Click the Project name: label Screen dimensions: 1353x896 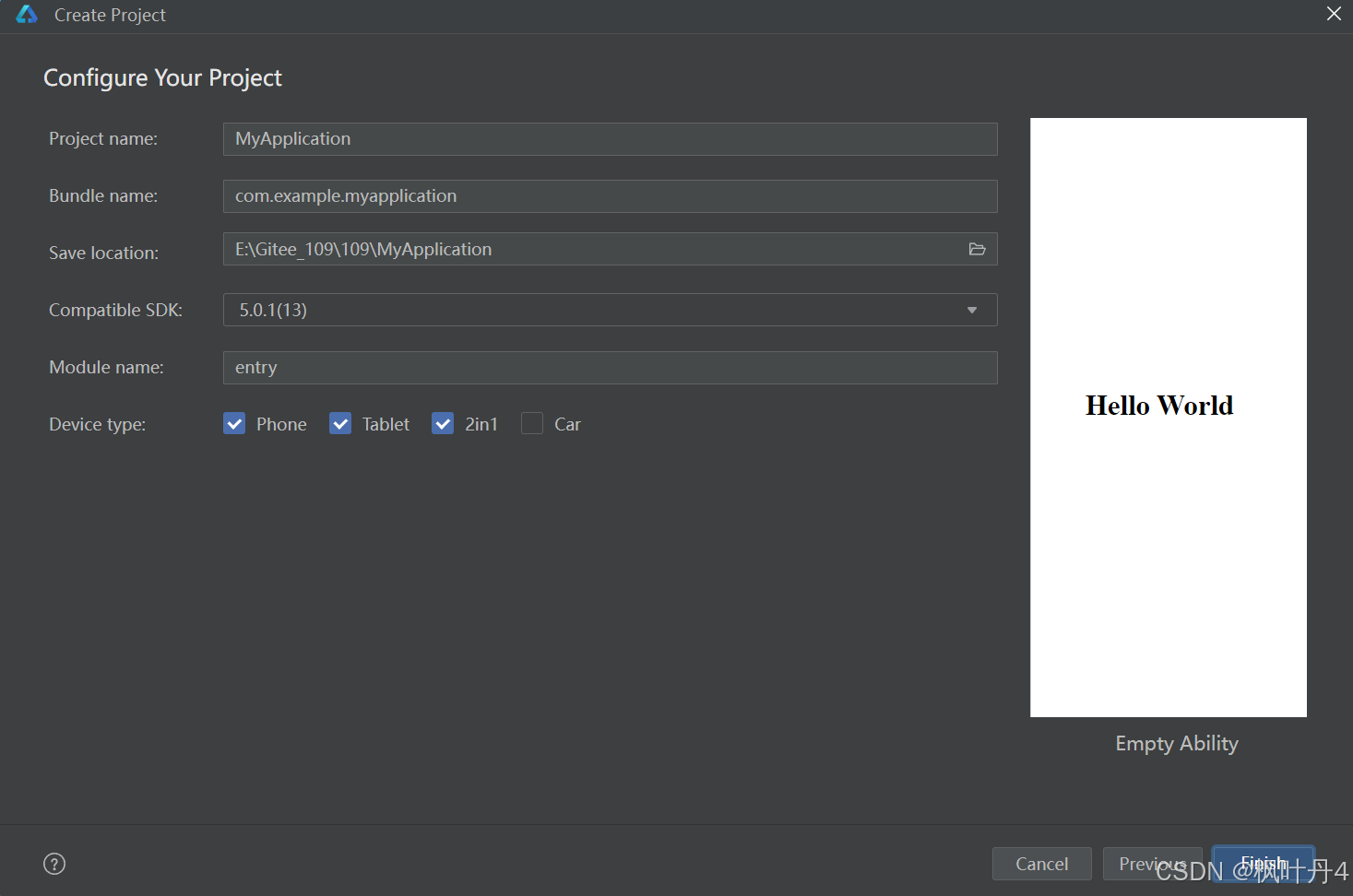pyautogui.click(x=103, y=138)
